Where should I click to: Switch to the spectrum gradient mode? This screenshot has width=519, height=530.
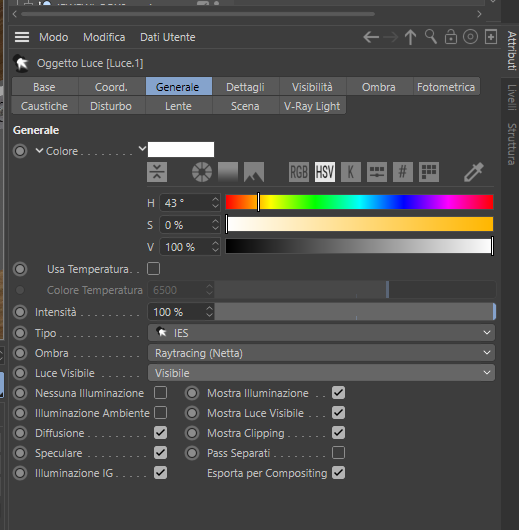(228, 172)
